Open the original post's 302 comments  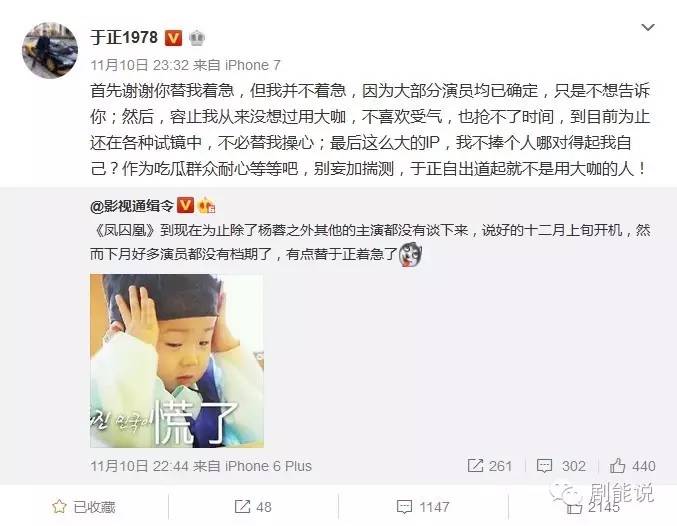(x=561, y=466)
